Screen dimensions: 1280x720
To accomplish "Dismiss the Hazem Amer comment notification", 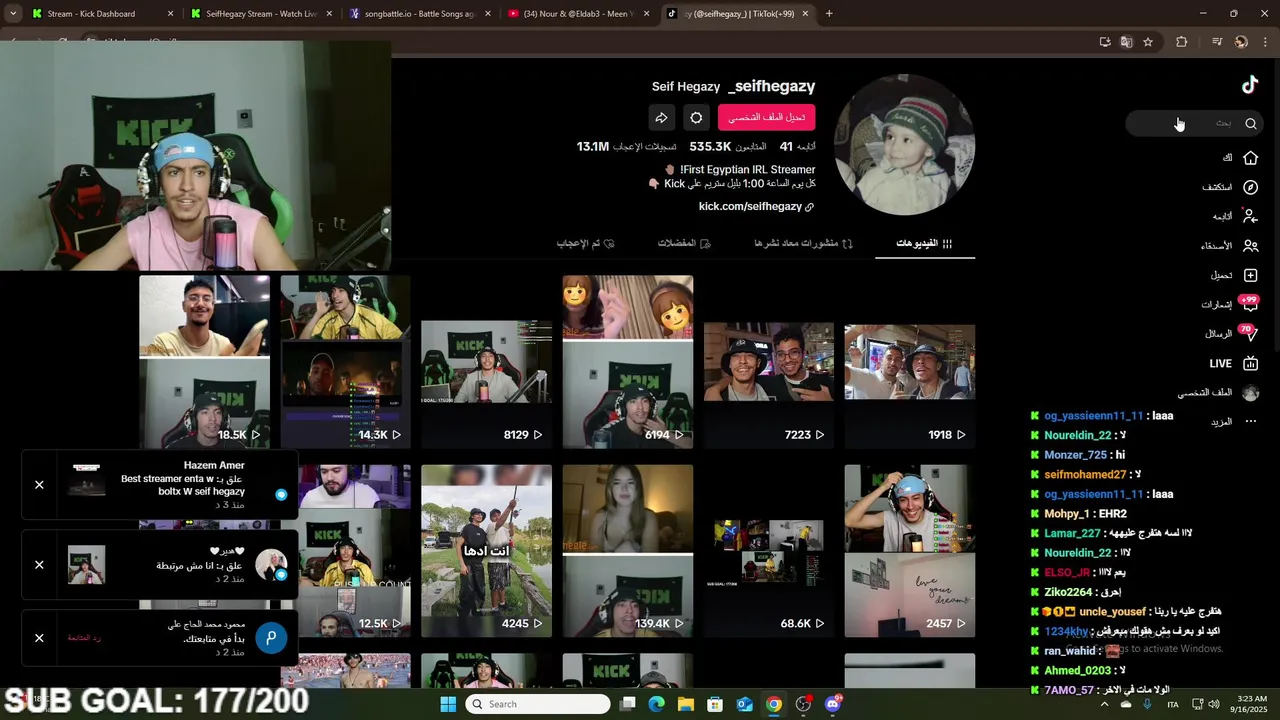I will (39, 485).
